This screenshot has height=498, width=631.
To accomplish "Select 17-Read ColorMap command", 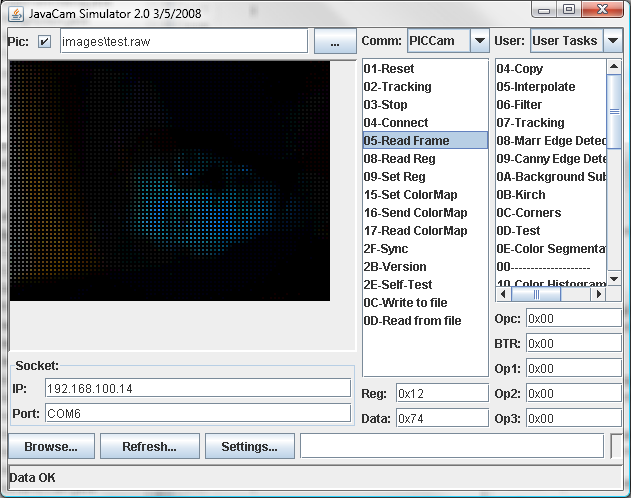I will click(x=425, y=230).
